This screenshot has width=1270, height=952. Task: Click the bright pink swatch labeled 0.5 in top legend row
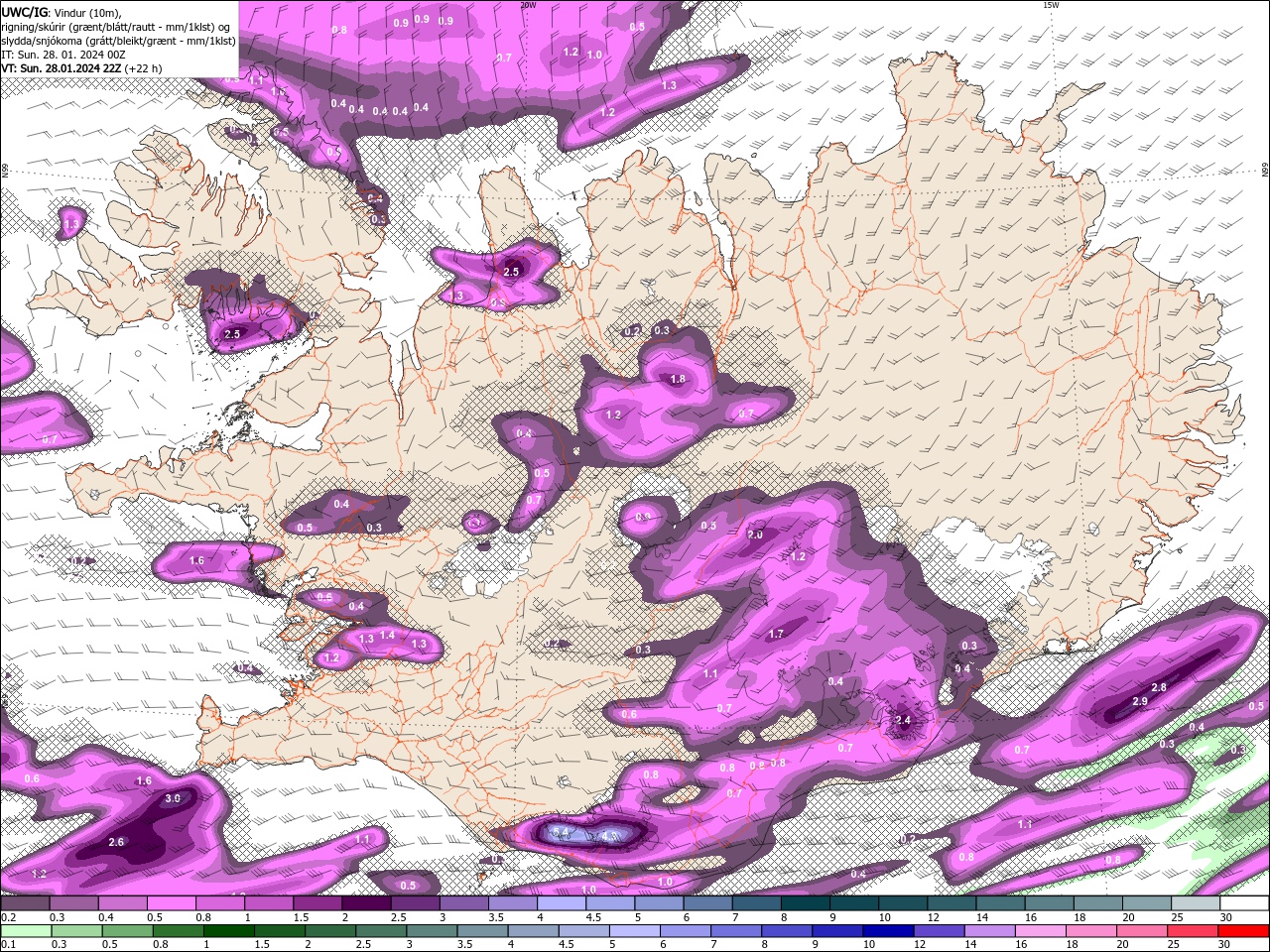coord(171,902)
